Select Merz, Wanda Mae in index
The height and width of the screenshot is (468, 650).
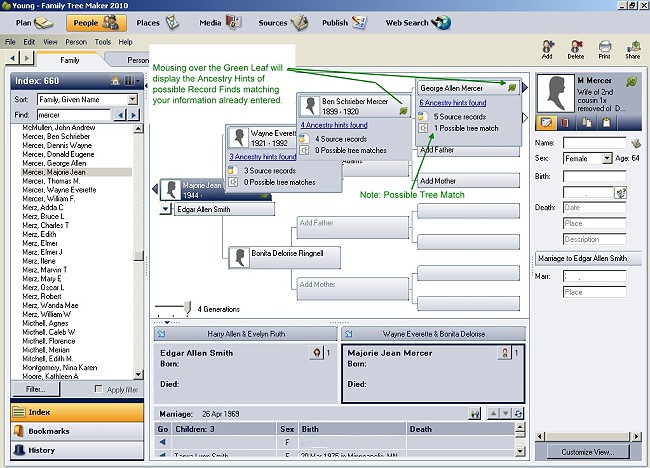point(50,305)
